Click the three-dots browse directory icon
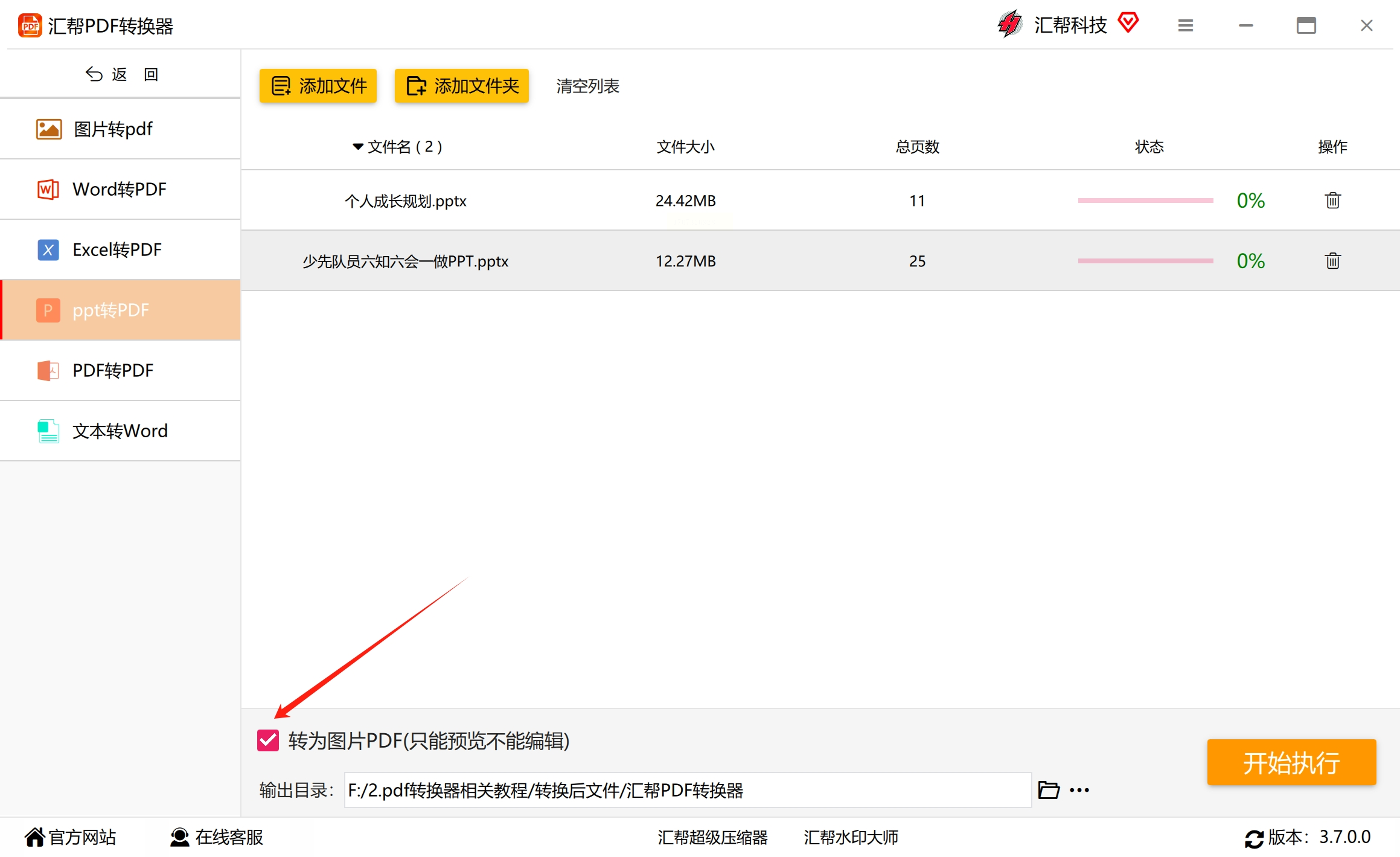This screenshot has width=1400, height=857. click(1079, 790)
